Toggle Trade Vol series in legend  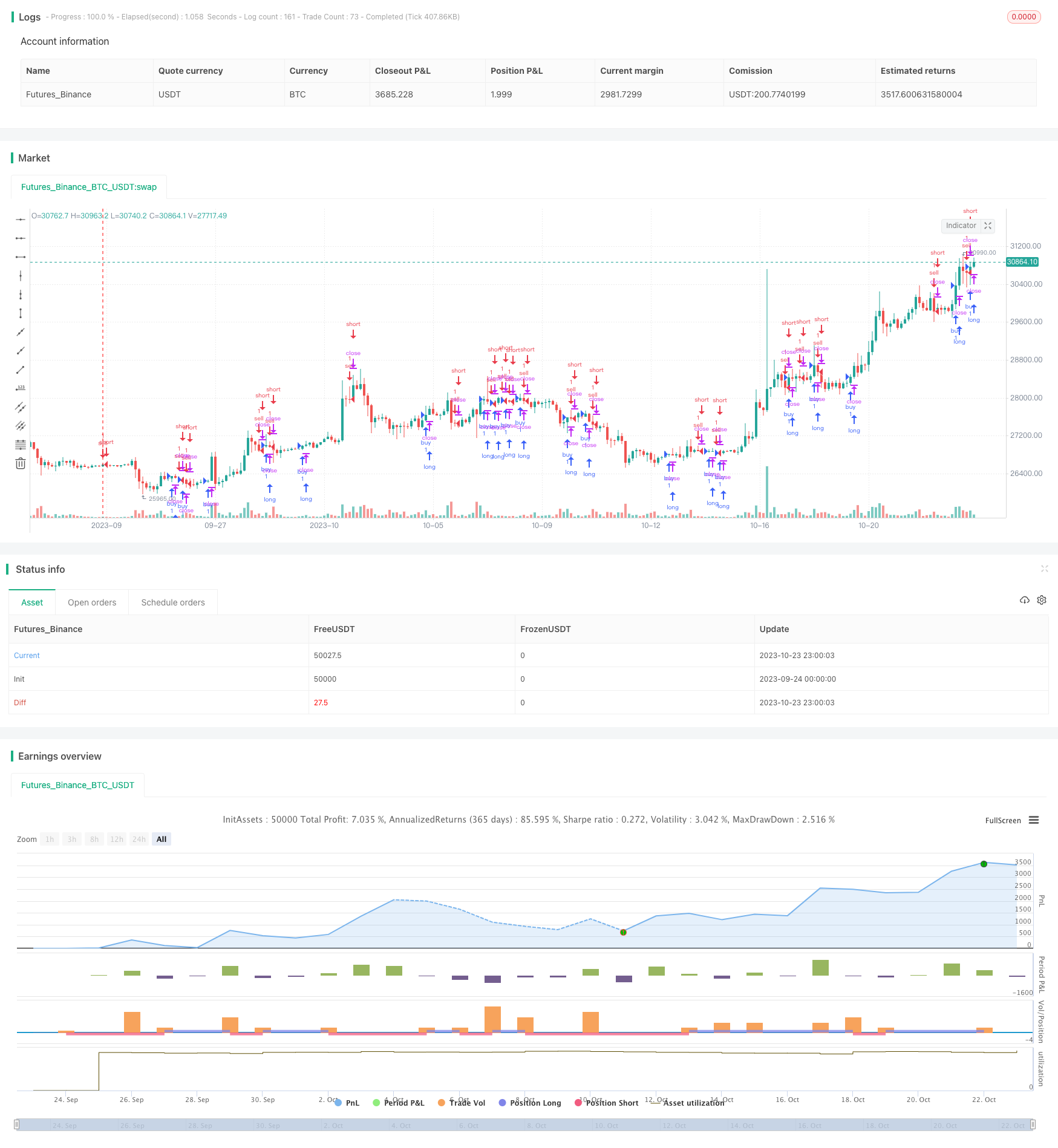click(462, 1103)
